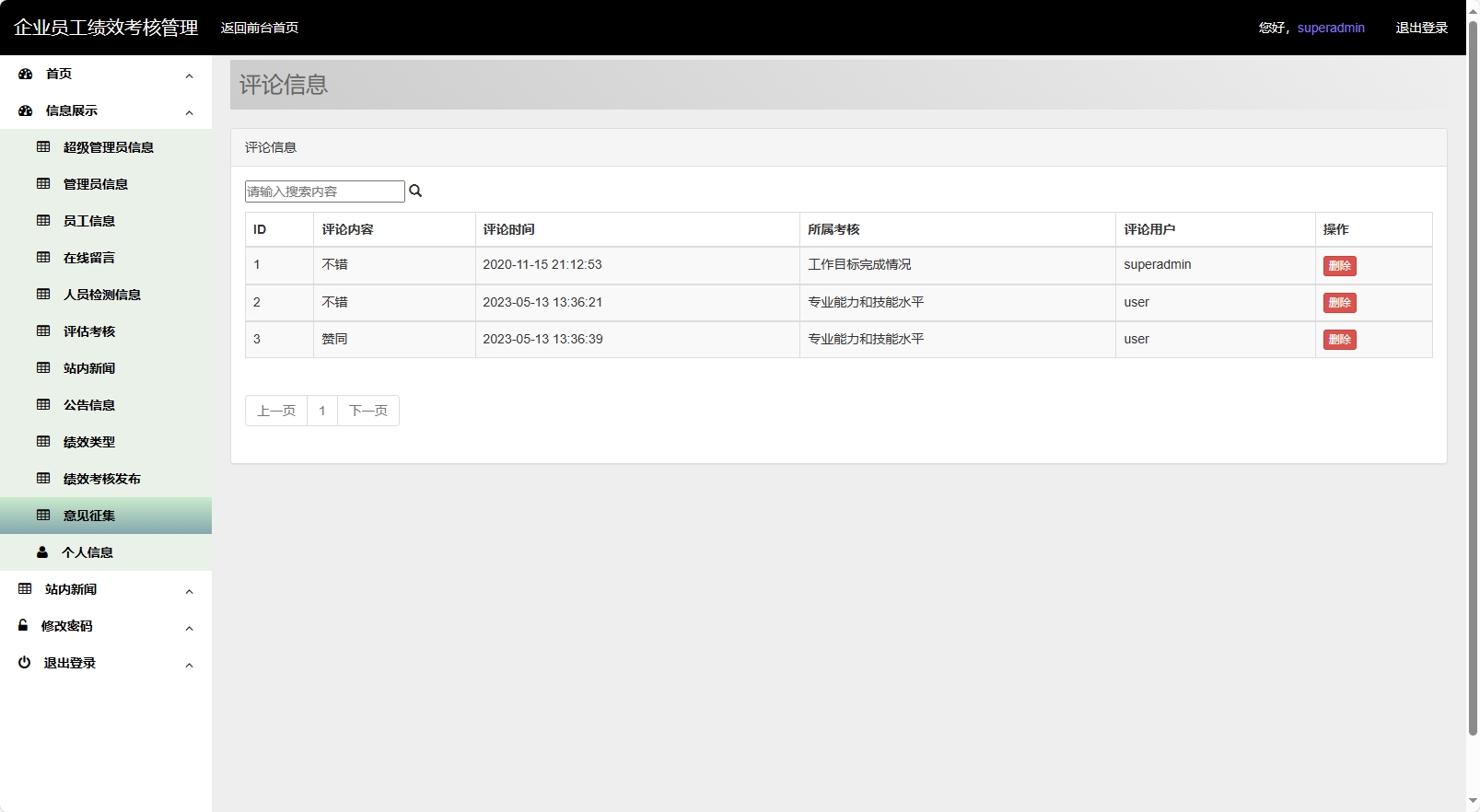Click 专业能力和技能水平 in row 3

(x=866, y=339)
